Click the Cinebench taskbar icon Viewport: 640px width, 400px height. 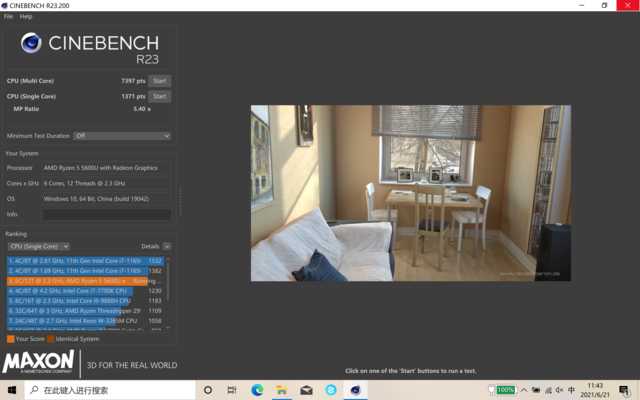pos(355,390)
